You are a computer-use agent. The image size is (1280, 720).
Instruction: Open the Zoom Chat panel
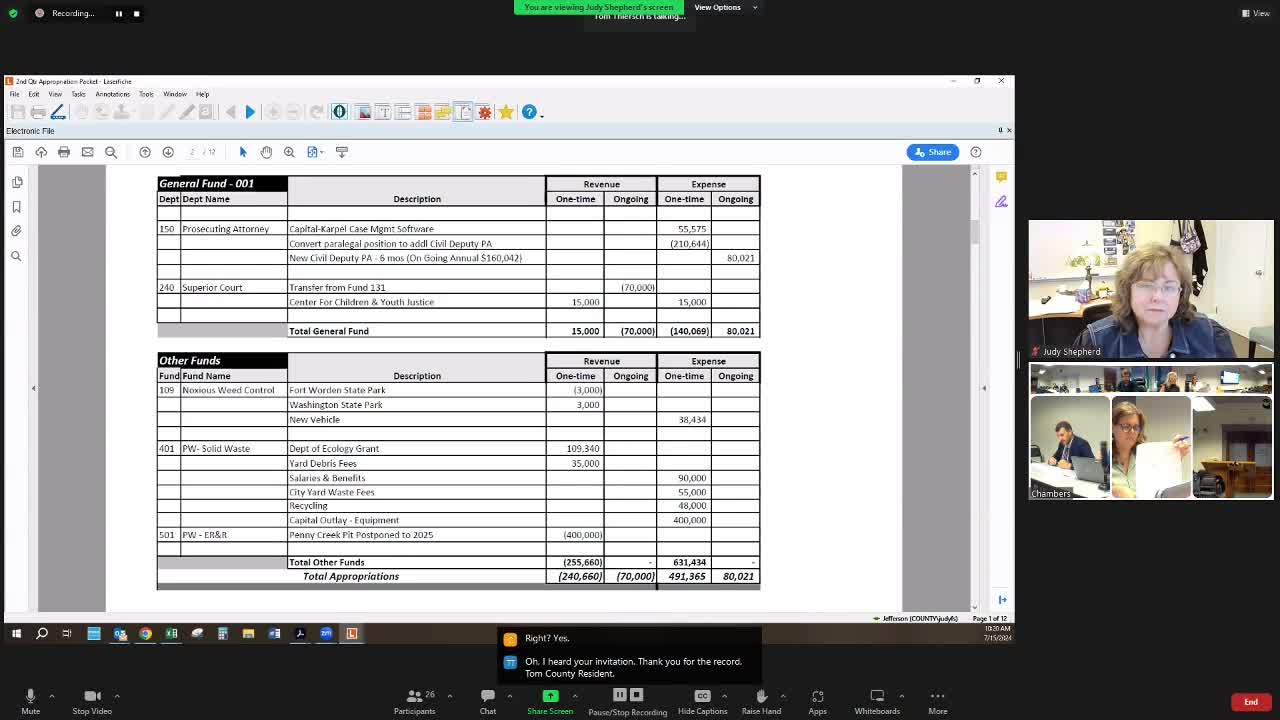click(487, 700)
